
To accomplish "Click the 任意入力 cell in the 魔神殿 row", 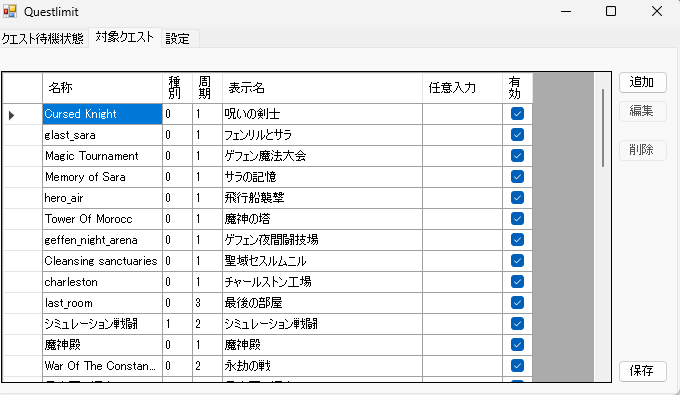I will pos(462,345).
